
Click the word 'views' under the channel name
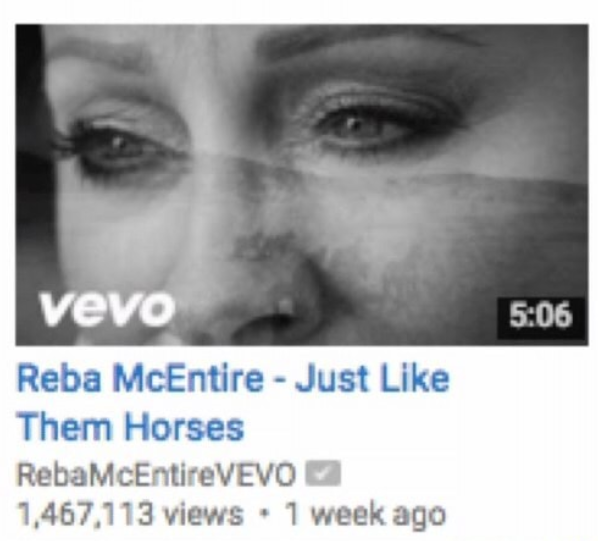pyautogui.click(x=203, y=514)
